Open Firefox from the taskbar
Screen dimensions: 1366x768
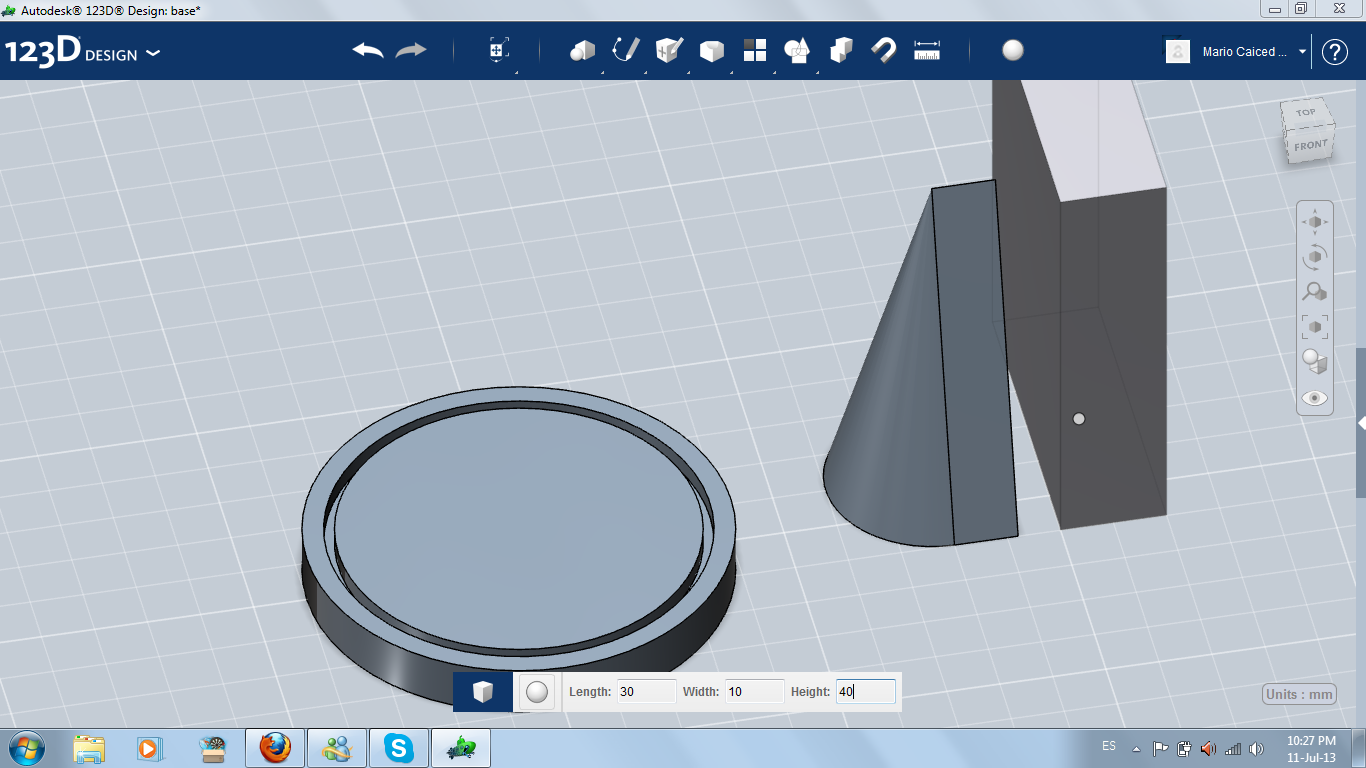click(275, 748)
